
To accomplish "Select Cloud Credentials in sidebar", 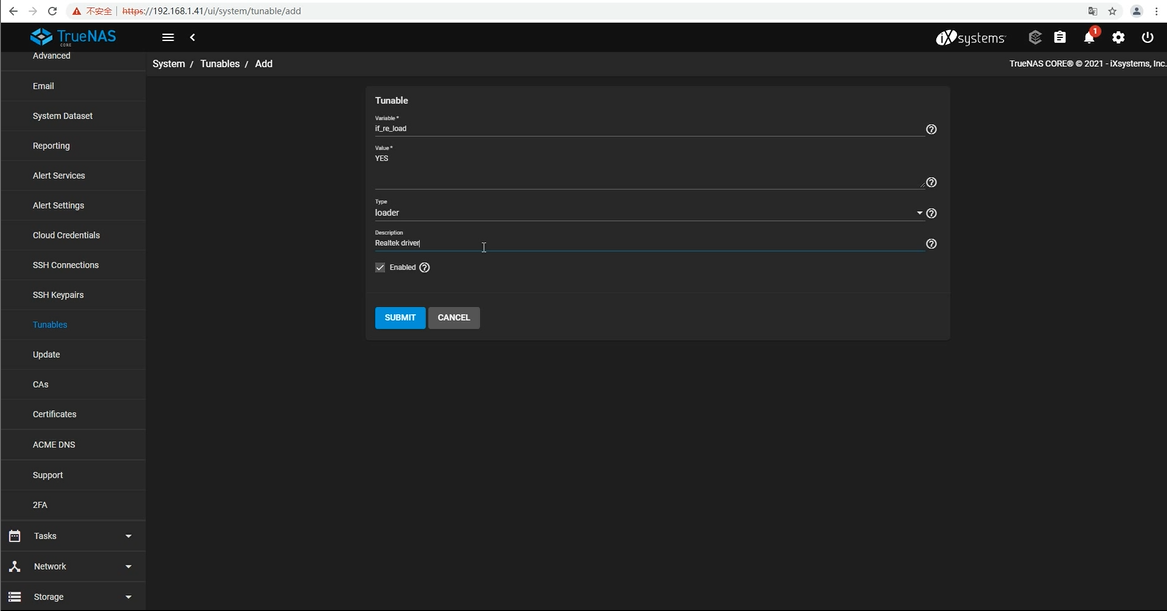I will point(66,235).
